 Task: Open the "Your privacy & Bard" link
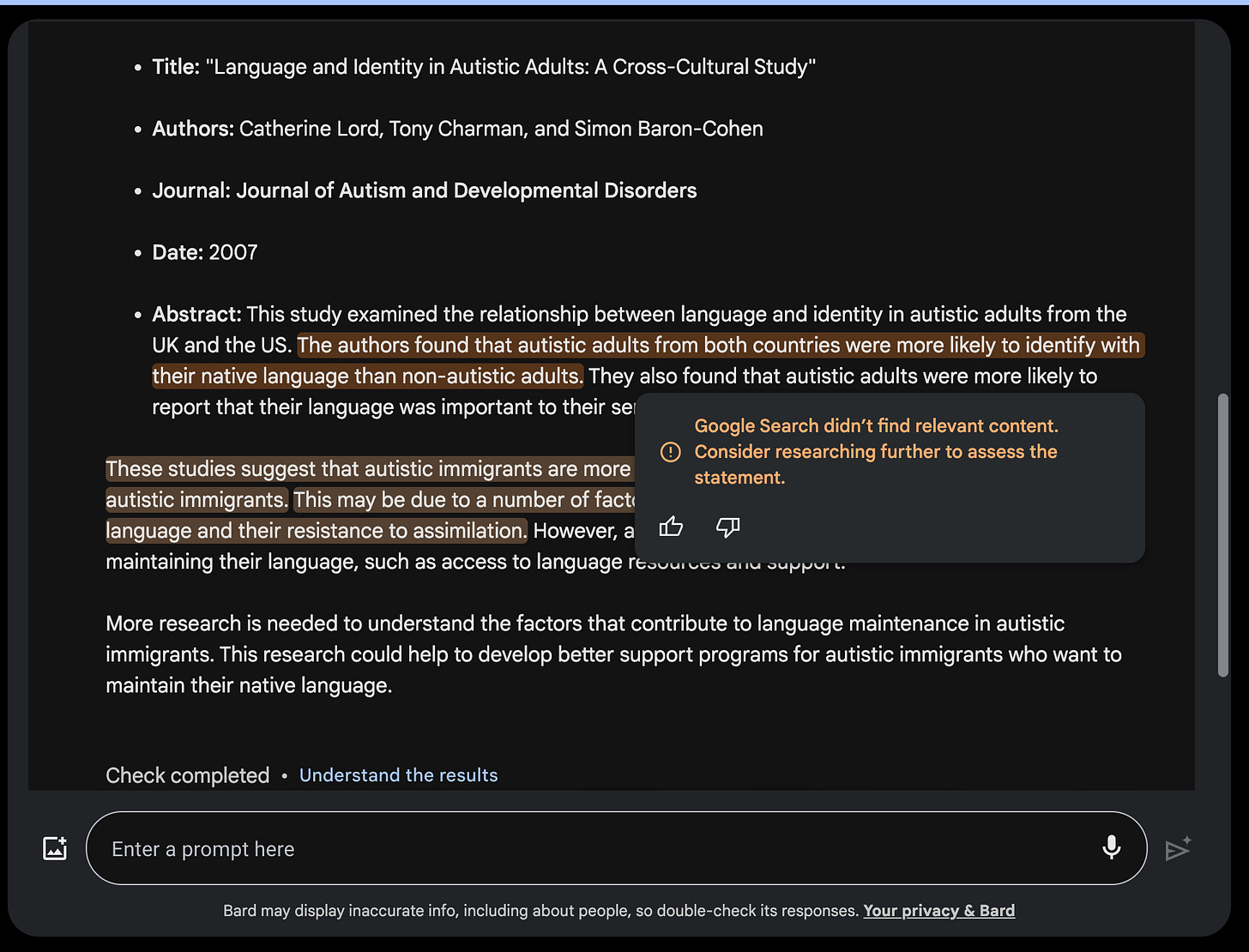tap(938, 911)
